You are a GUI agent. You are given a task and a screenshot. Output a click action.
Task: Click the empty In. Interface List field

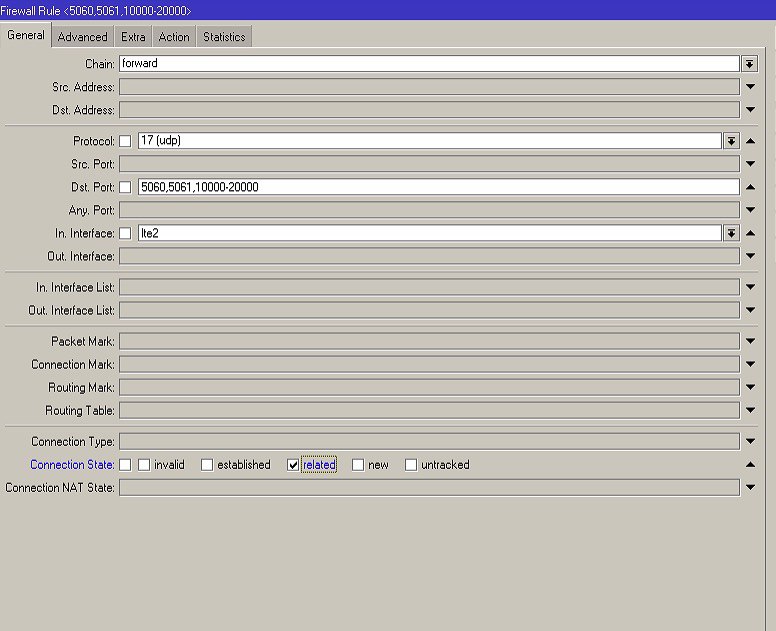[429, 287]
